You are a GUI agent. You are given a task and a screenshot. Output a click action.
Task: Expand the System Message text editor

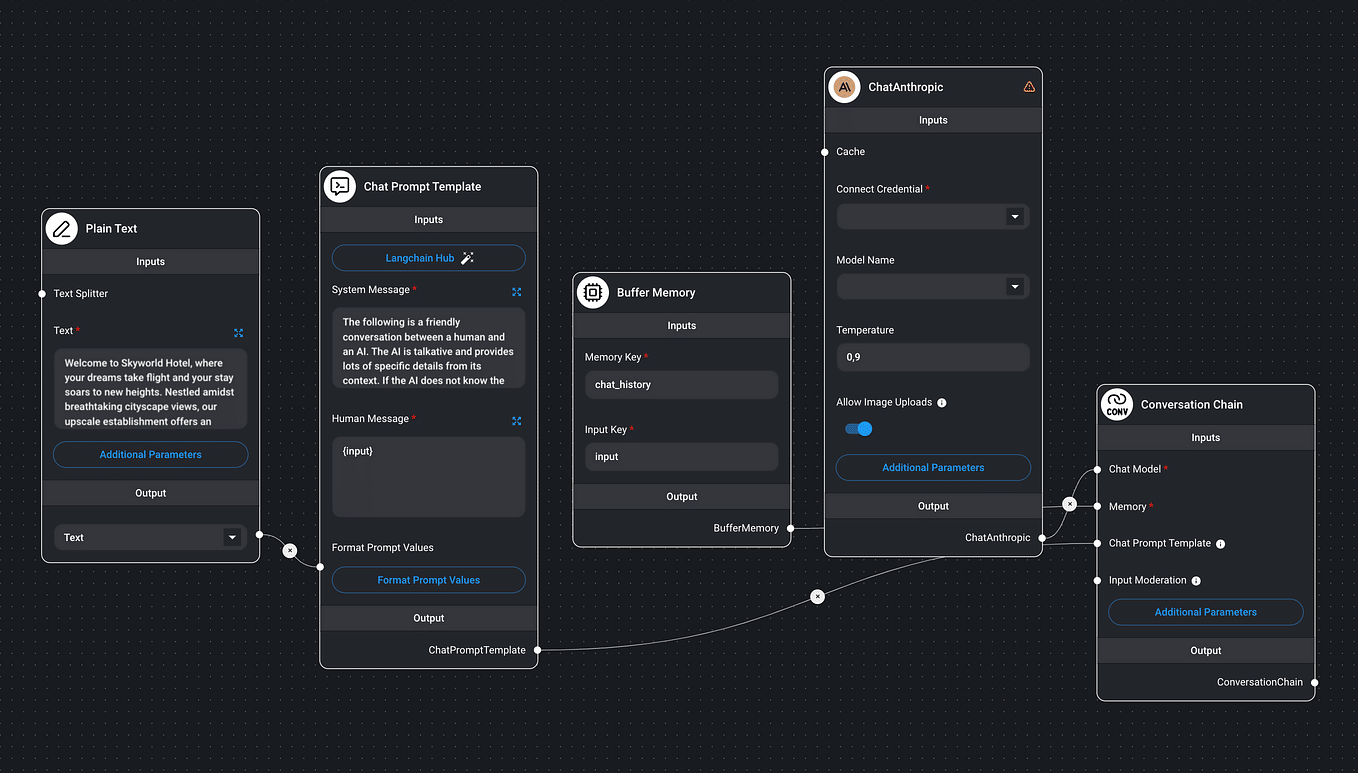tap(517, 292)
